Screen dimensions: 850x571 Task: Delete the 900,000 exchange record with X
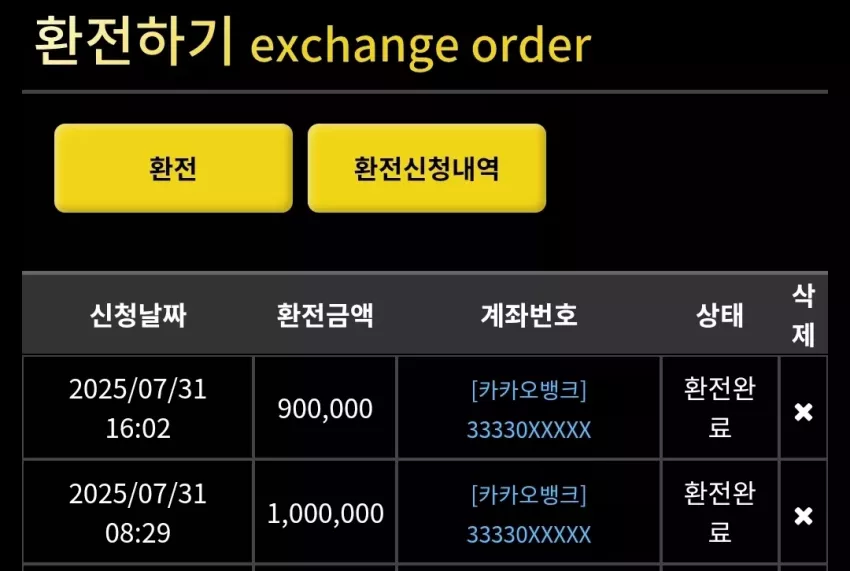[x=803, y=412]
